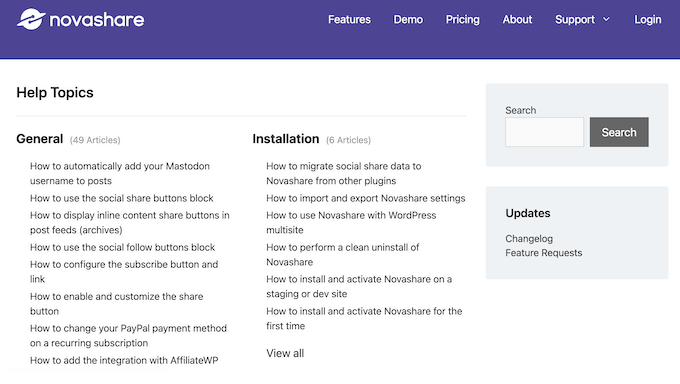Image resolution: width=680 pixels, height=384 pixels.
Task: Open the Feature Requests link
Action: (543, 253)
